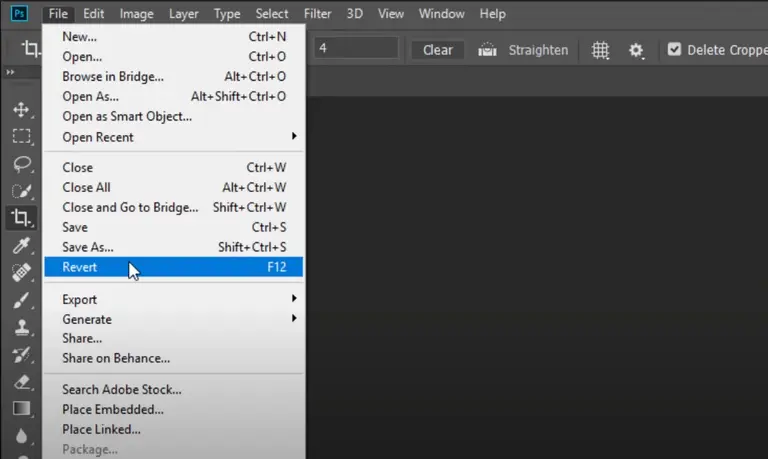Select the Crop tool in the toolbox
The height and width of the screenshot is (459, 768).
coord(21,217)
